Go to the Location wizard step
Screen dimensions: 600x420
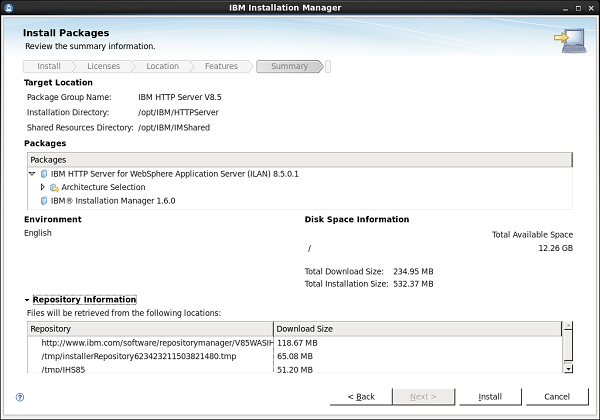162,66
